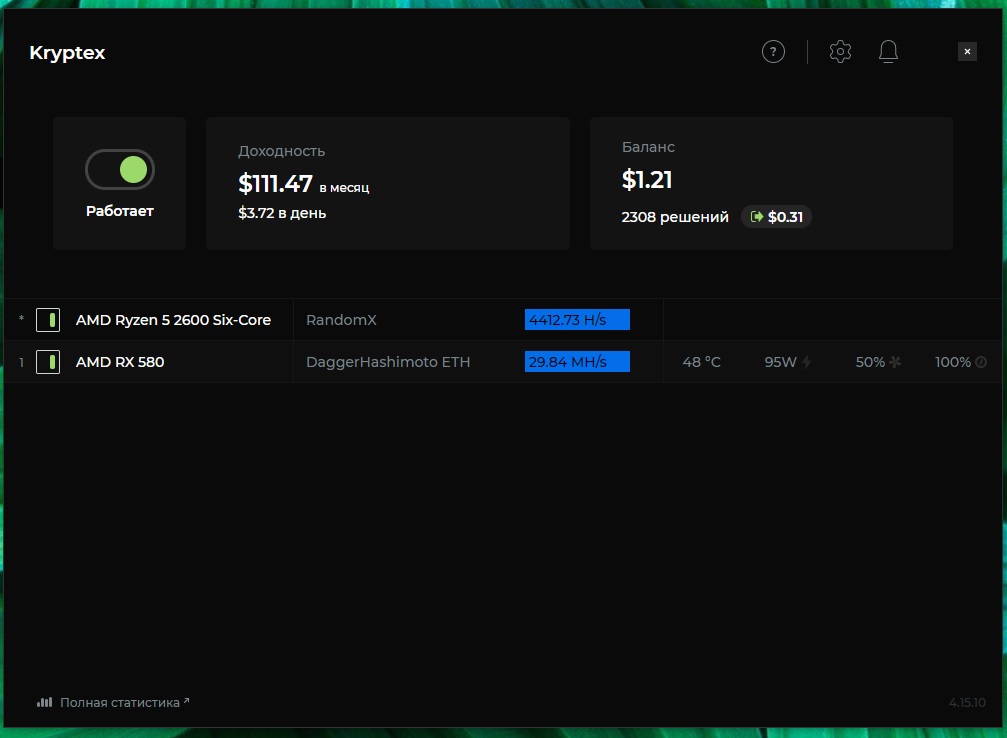The width and height of the screenshot is (1007, 738).
Task: Open notifications bell icon
Action: point(888,51)
